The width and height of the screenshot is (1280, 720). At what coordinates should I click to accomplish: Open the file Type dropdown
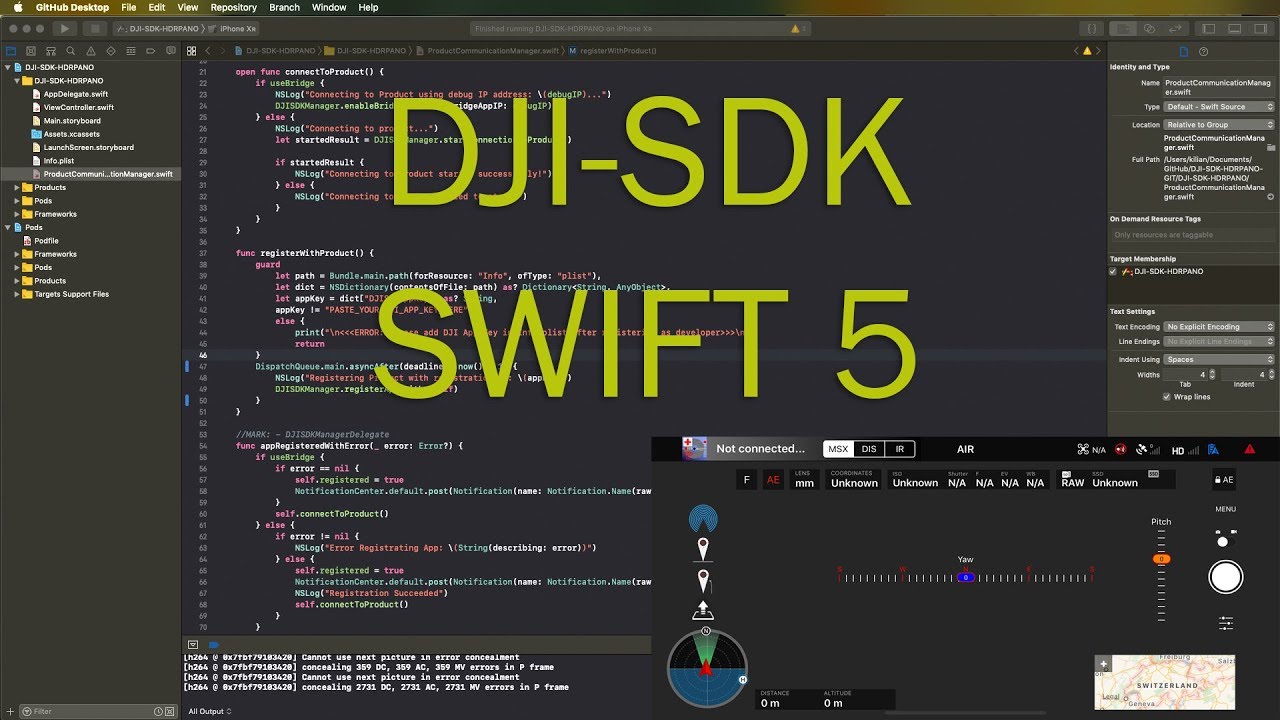tap(1219, 107)
